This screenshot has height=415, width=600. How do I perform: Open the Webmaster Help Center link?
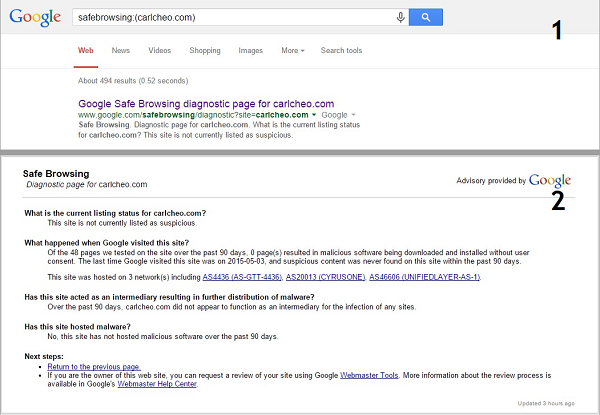pyautogui.click(x=157, y=384)
